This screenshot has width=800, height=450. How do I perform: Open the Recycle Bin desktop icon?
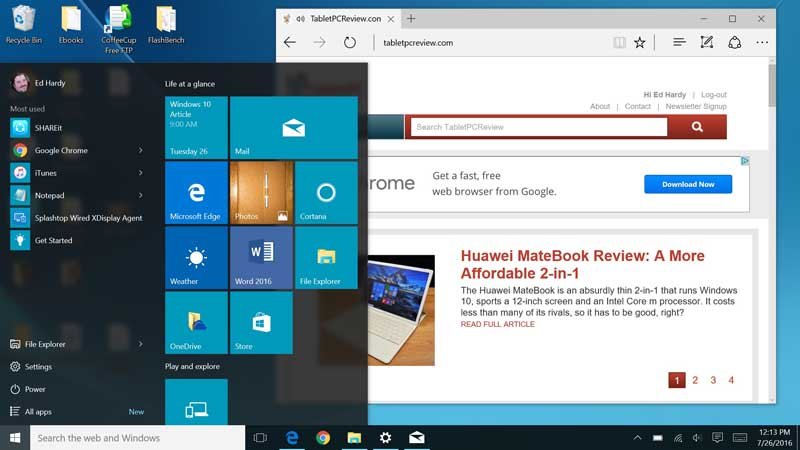(23, 24)
